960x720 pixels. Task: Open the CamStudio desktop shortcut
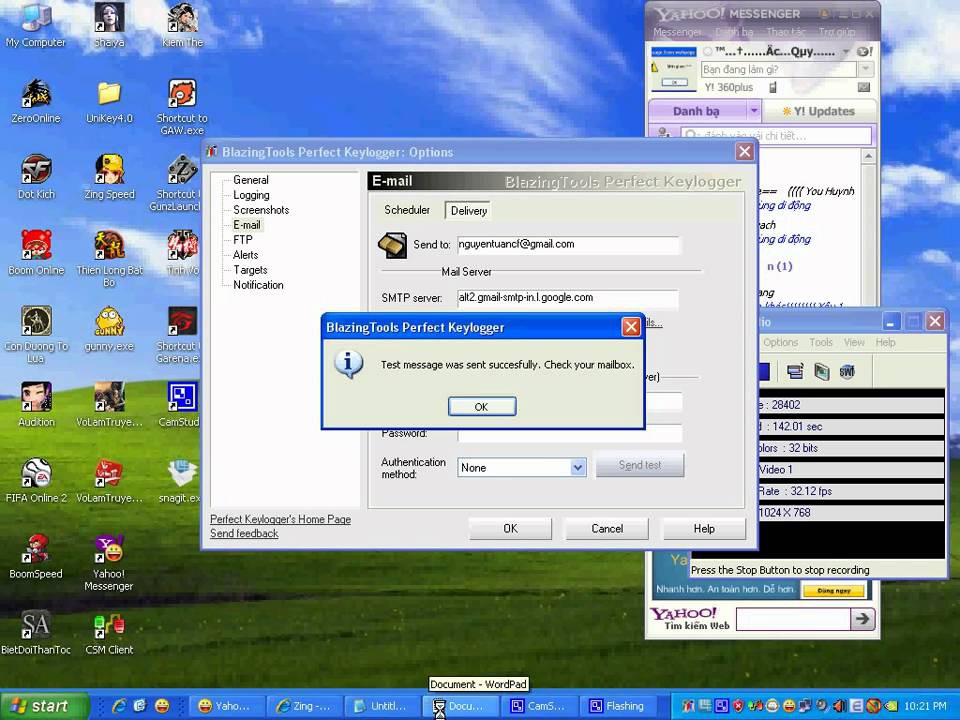(182, 398)
